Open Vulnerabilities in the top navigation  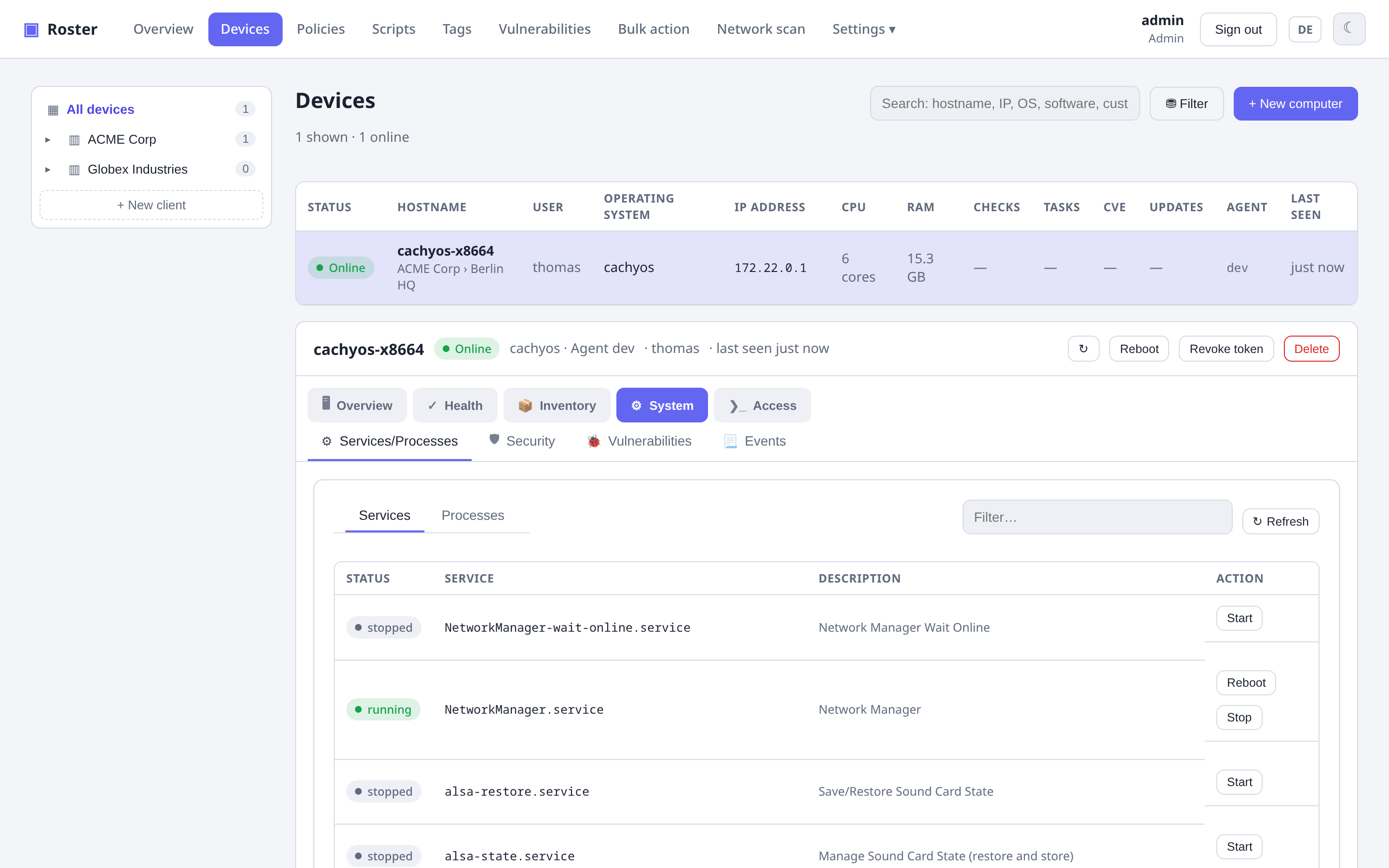tap(544, 29)
